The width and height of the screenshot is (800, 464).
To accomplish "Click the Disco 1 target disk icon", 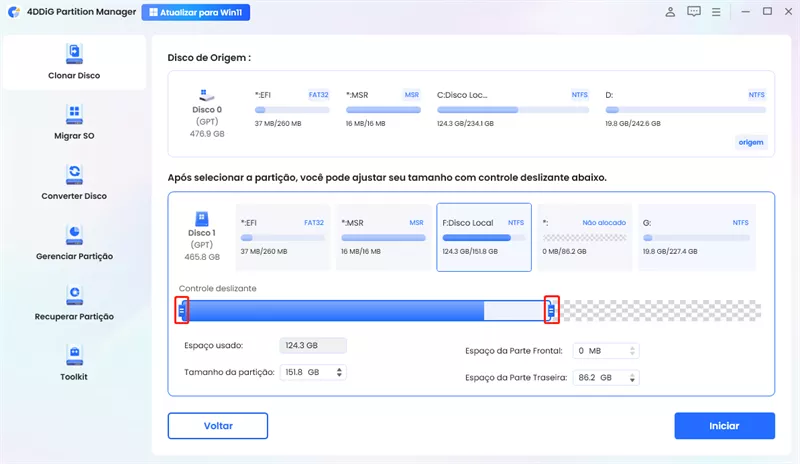I will [202, 219].
